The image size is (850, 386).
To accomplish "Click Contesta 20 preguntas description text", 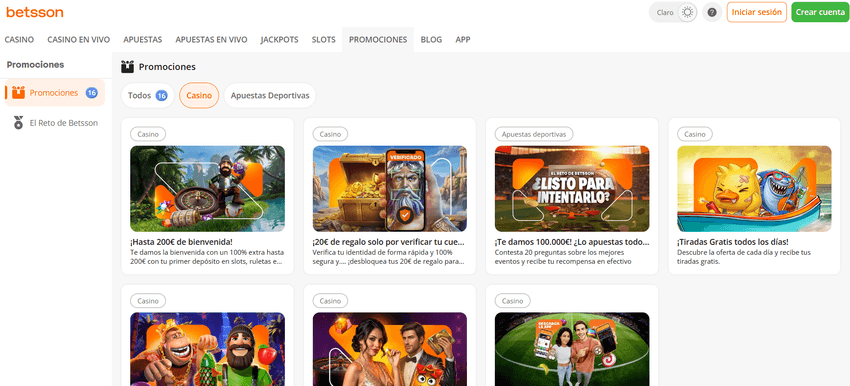I will [564, 257].
